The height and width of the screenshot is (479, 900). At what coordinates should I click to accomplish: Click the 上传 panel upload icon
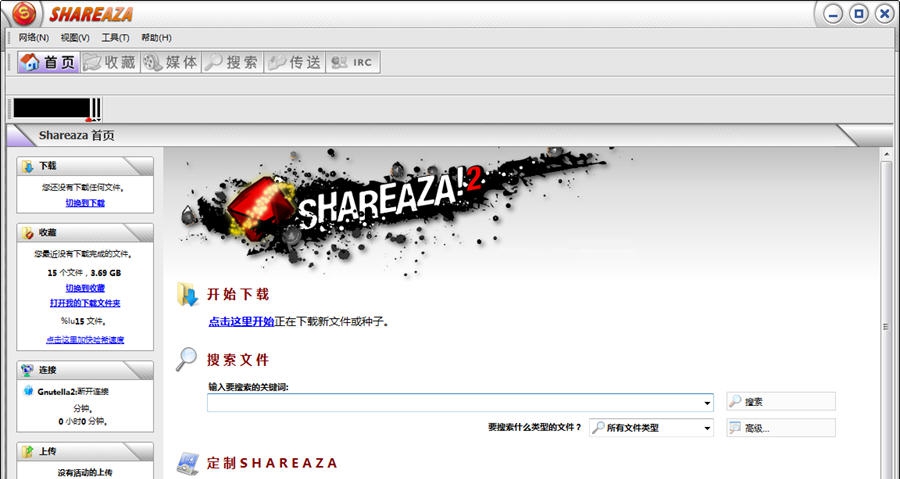click(28, 451)
